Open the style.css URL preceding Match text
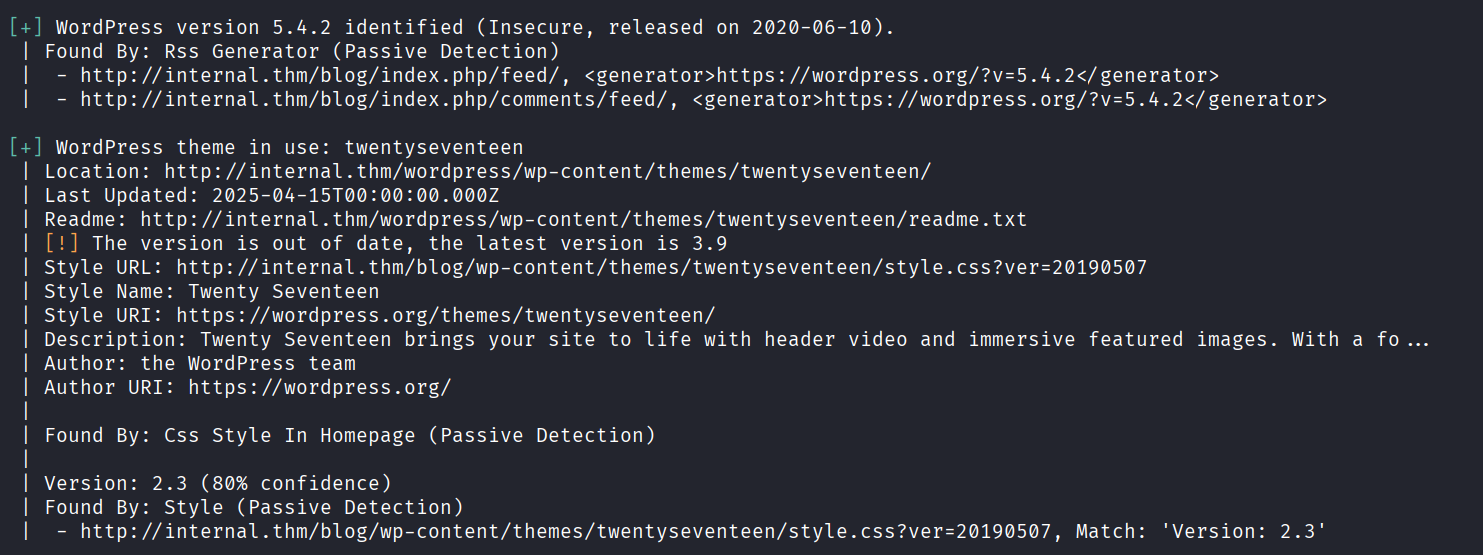Image resolution: width=1483 pixels, height=555 pixels. click(x=566, y=531)
